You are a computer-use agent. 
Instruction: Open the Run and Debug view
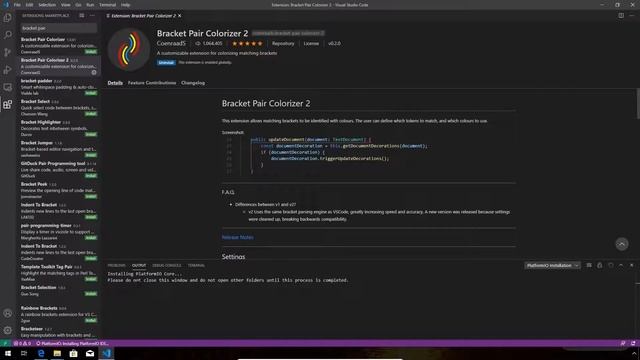pos(7,70)
